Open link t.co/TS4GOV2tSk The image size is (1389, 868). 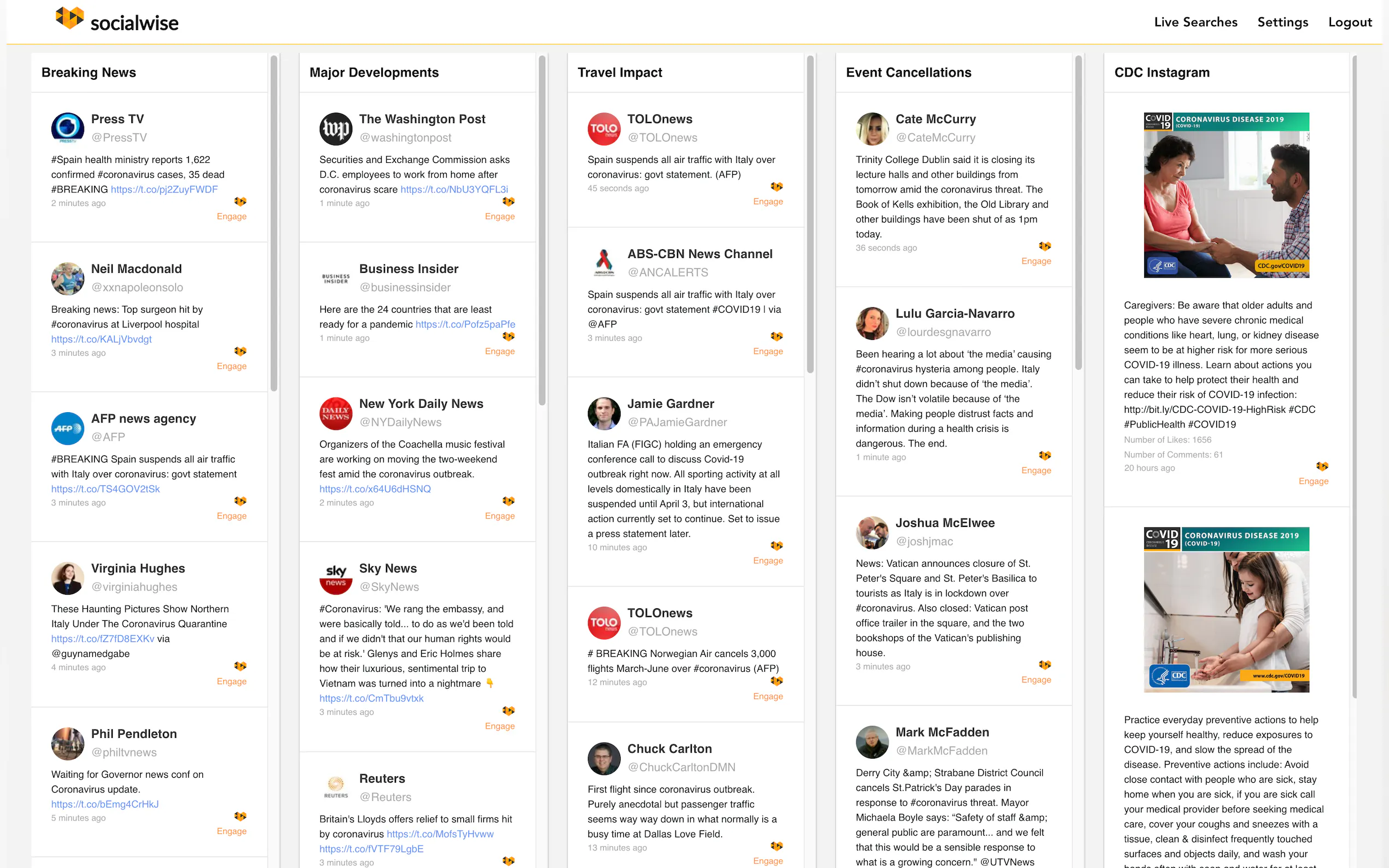pos(105,489)
